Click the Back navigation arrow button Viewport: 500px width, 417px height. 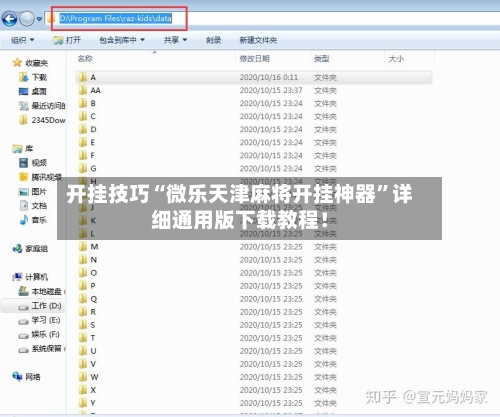[9, 19]
